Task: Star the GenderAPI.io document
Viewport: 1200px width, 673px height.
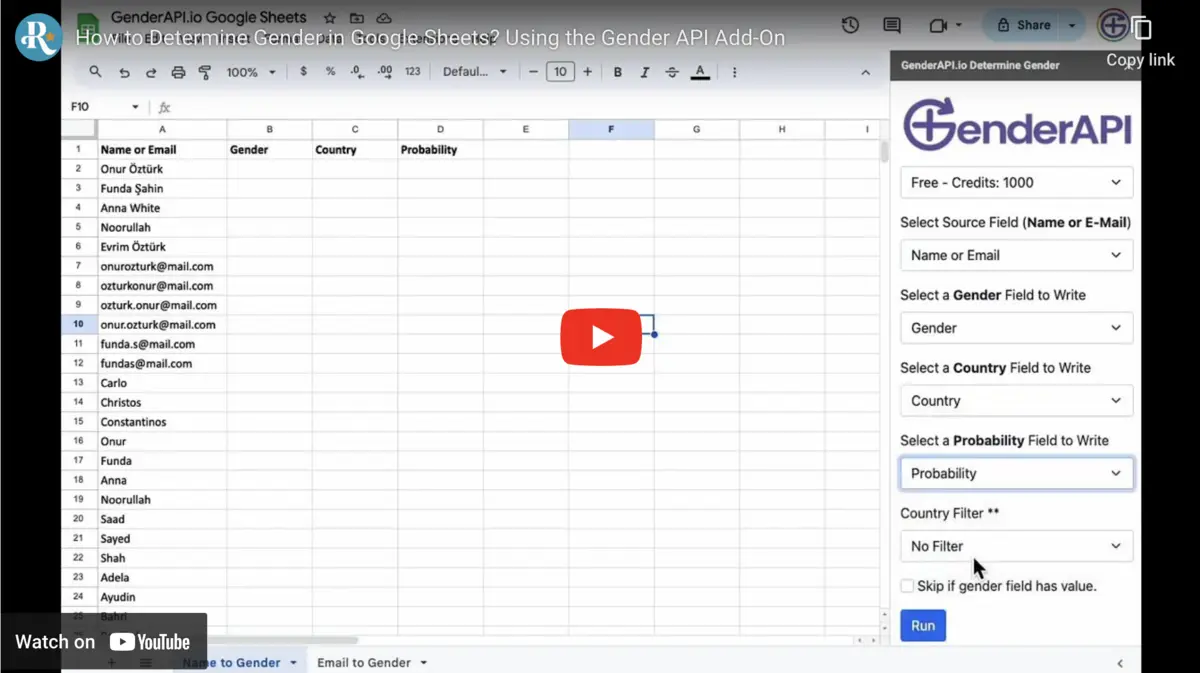Action: pos(330,18)
